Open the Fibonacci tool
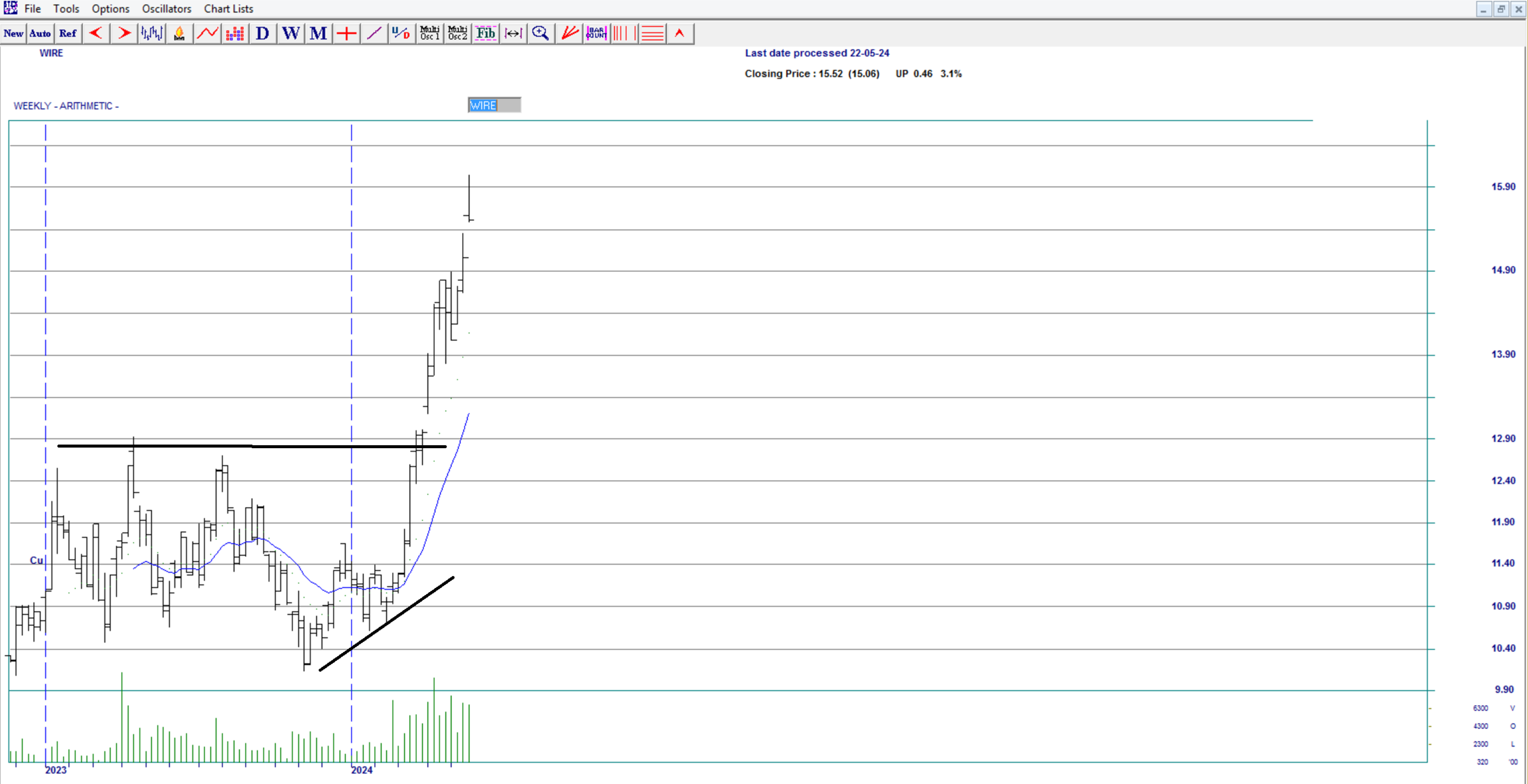 coord(486,33)
